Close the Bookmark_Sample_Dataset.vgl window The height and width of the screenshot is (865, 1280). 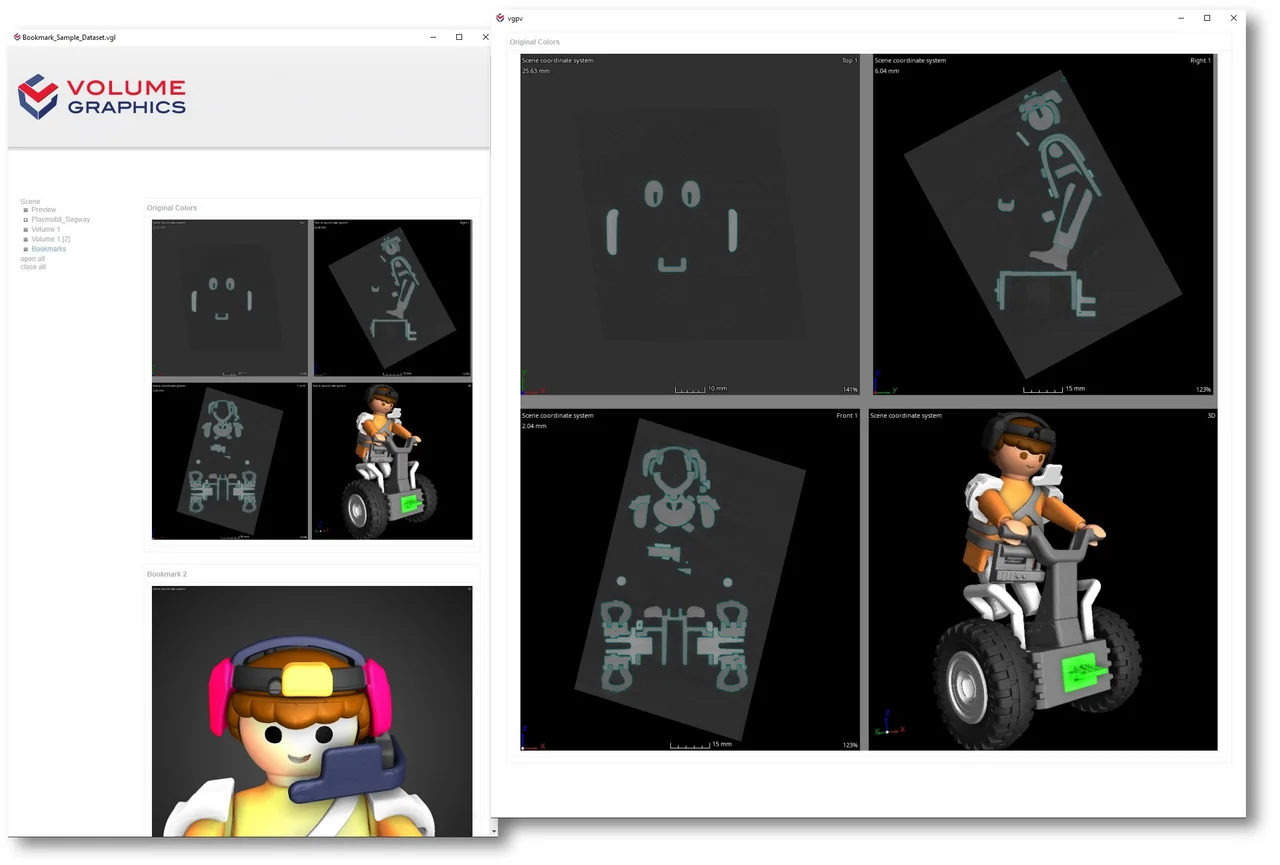coord(485,37)
